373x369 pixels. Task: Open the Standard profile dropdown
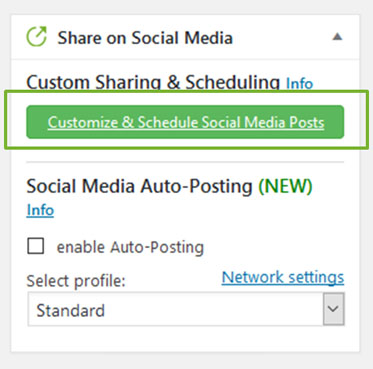(x=186, y=309)
